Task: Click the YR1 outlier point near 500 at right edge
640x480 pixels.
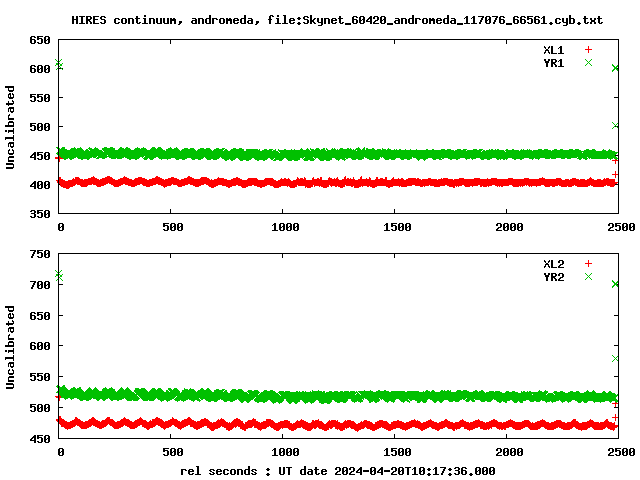Action: click(x=615, y=126)
